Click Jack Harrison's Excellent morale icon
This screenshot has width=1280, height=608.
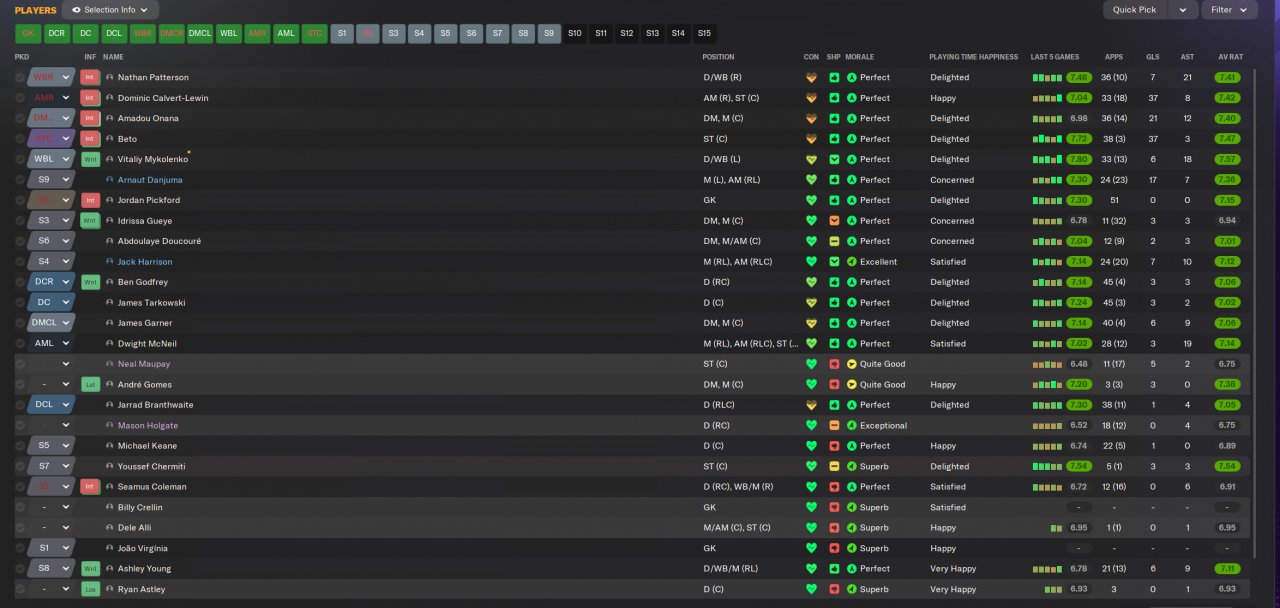pos(852,262)
